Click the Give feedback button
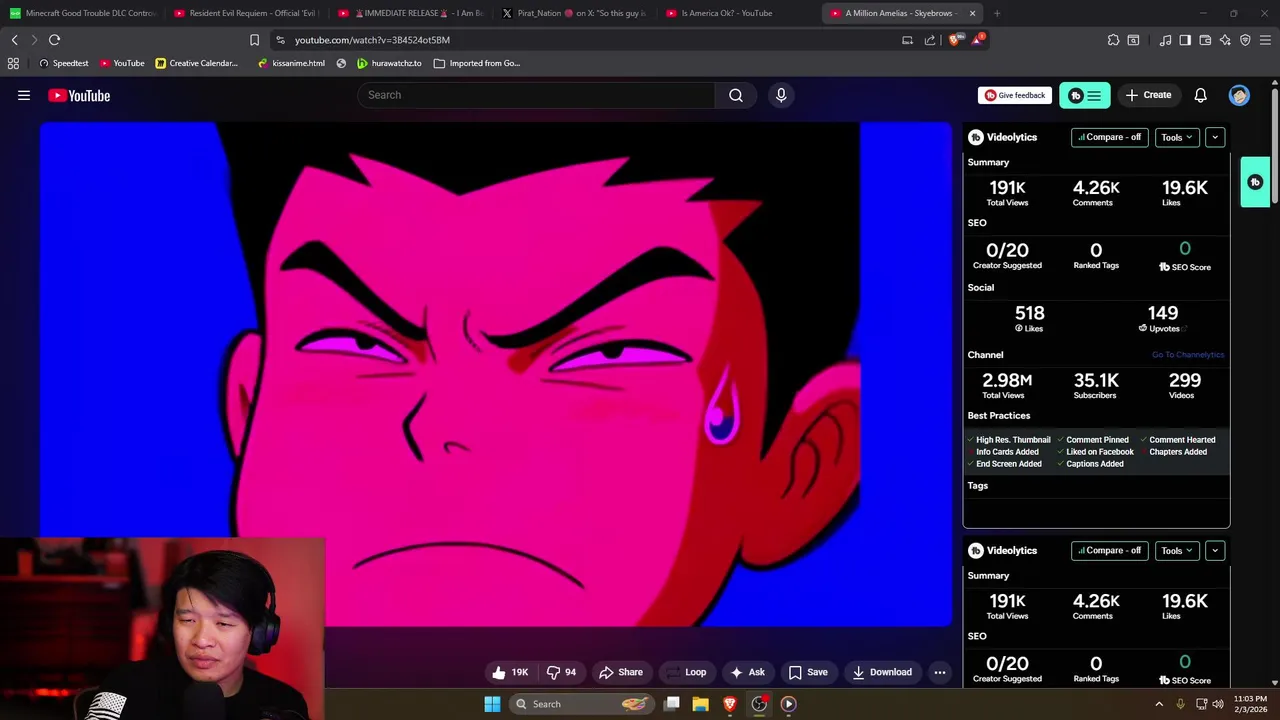This screenshot has height=720, width=1280. click(x=1015, y=95)
